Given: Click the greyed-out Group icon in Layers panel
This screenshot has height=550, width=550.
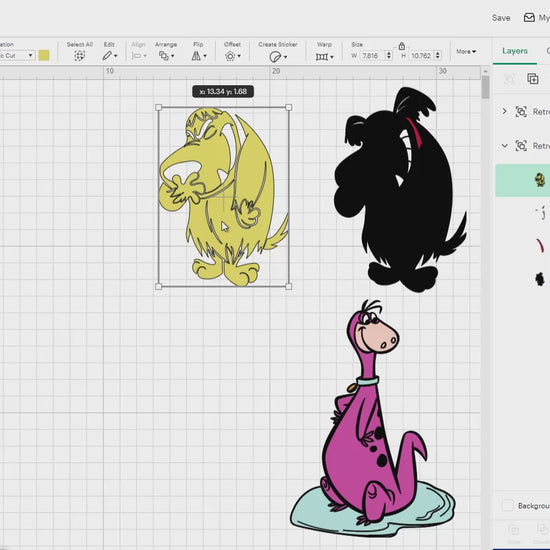Looking at the screenshot, I should pyautogui.click(x=509, y=79).
